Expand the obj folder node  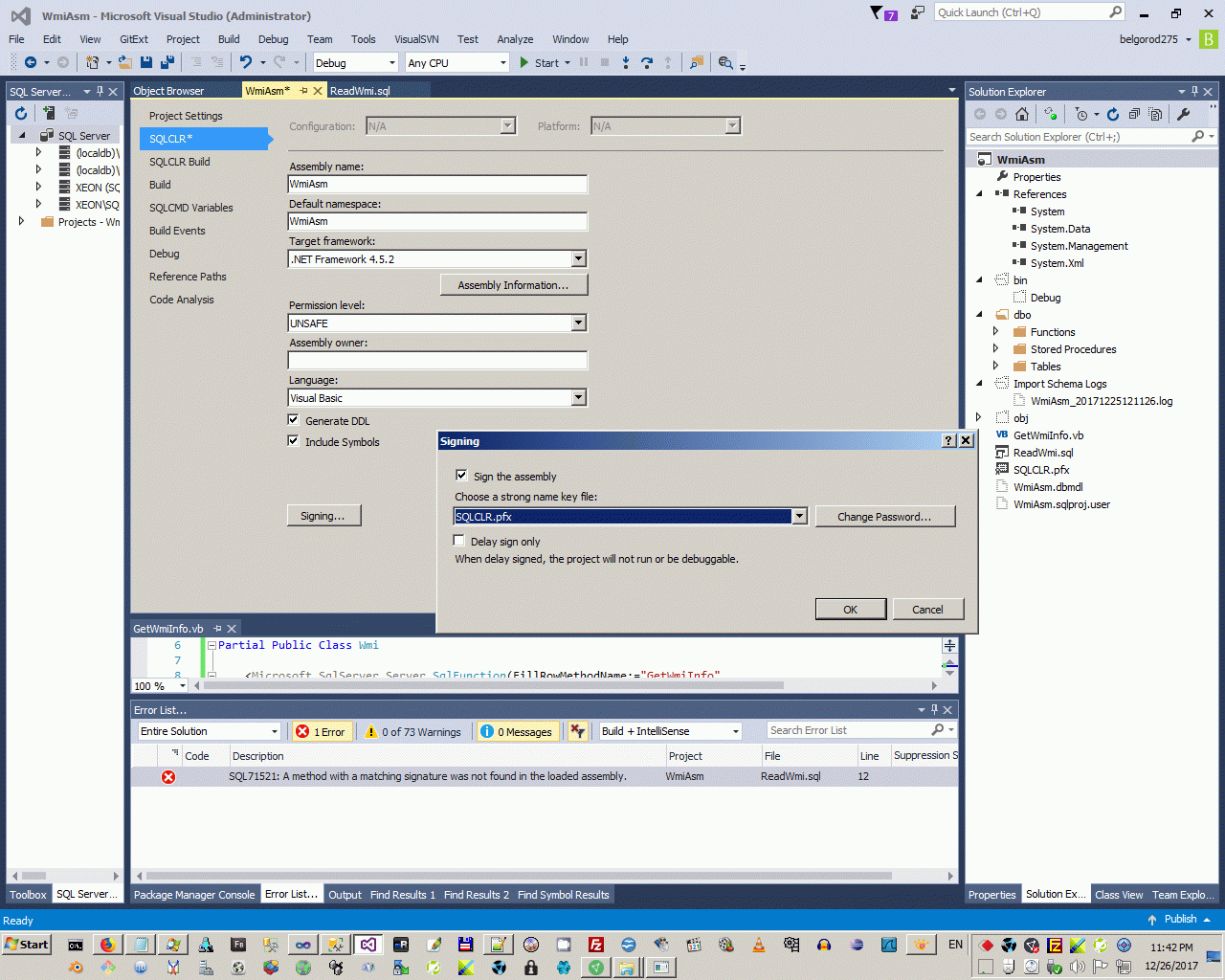(x=978, y=417)
